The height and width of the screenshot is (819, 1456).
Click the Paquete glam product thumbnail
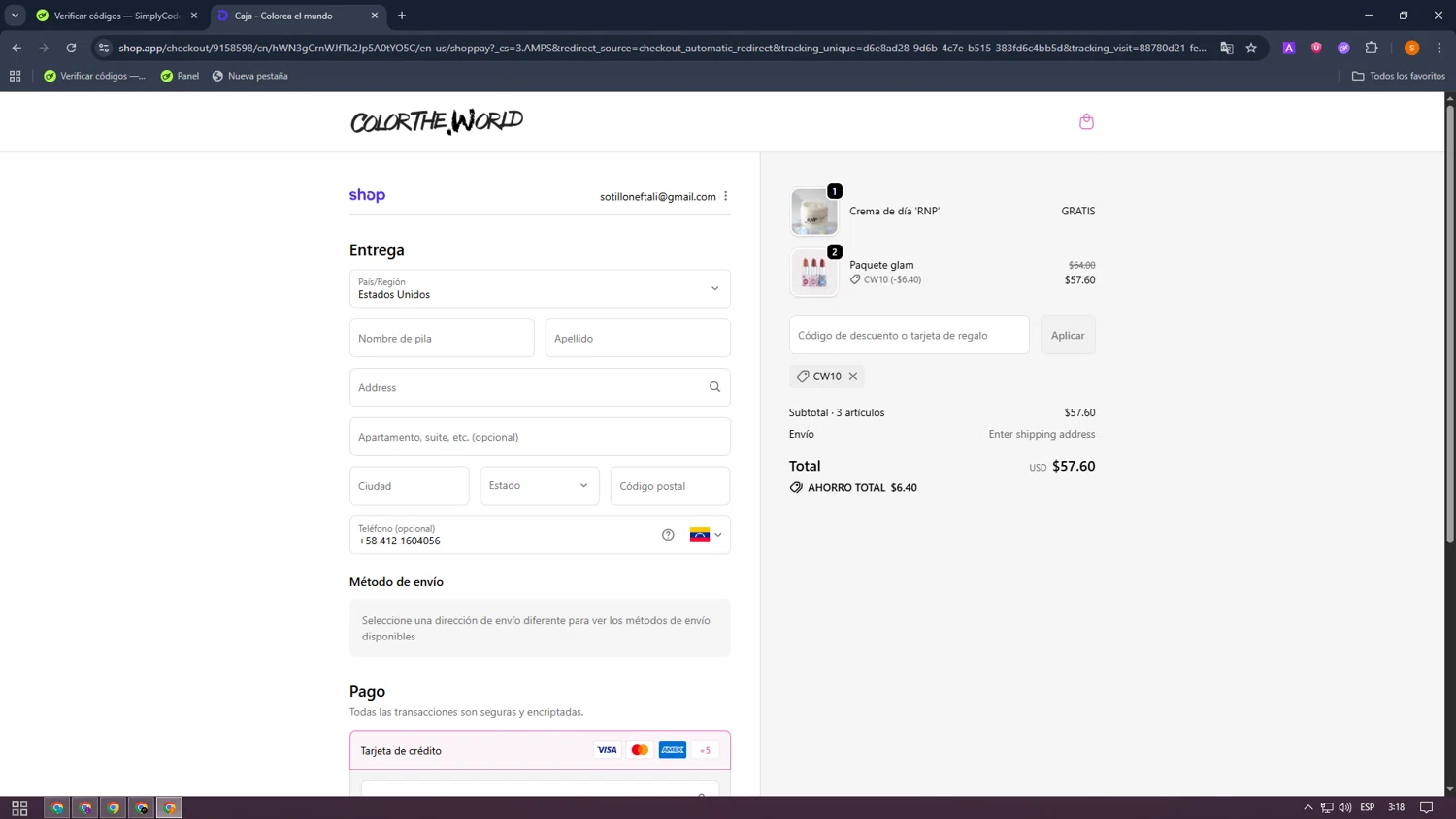click(813, 273)
